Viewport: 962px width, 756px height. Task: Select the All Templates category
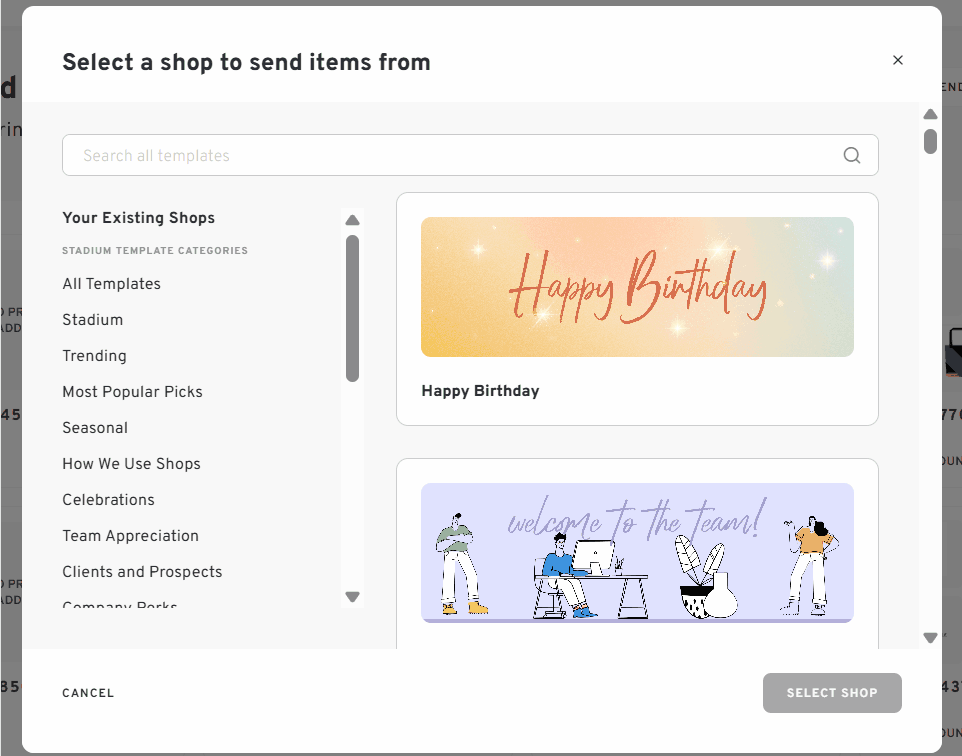(x=111, y=283)
